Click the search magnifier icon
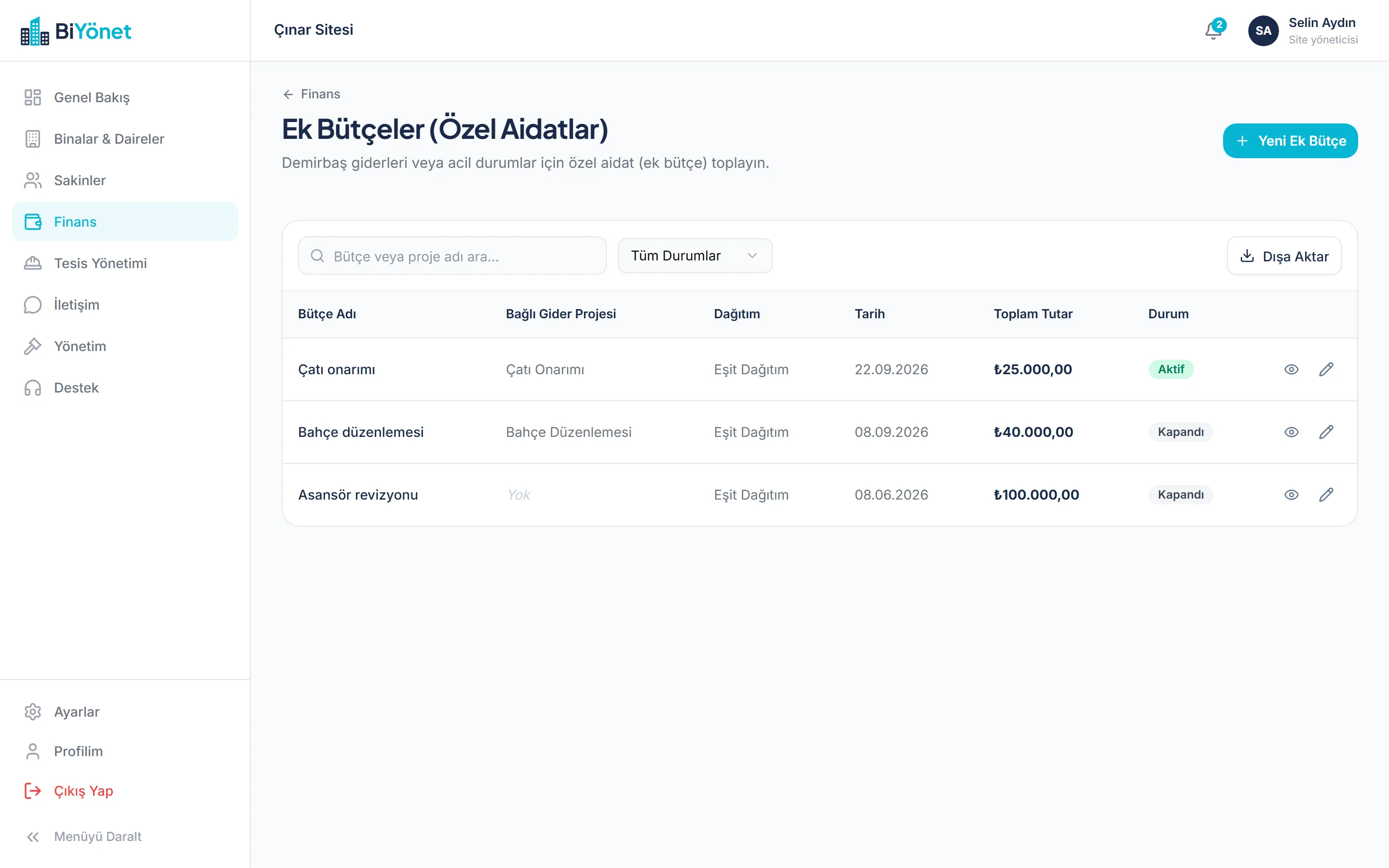1389x868 pixels. [317, 256]
